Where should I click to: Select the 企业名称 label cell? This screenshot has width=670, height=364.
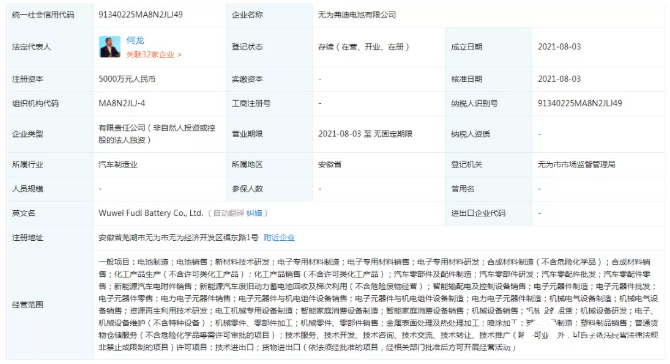click(x=269, y=15)
